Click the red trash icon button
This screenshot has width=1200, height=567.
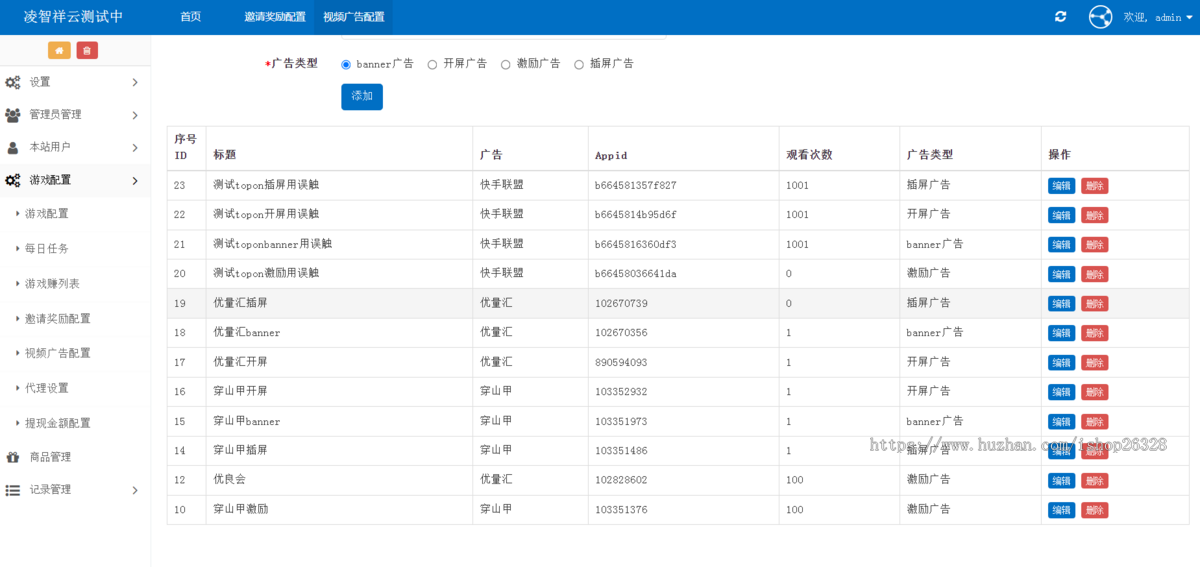(87, 50)
